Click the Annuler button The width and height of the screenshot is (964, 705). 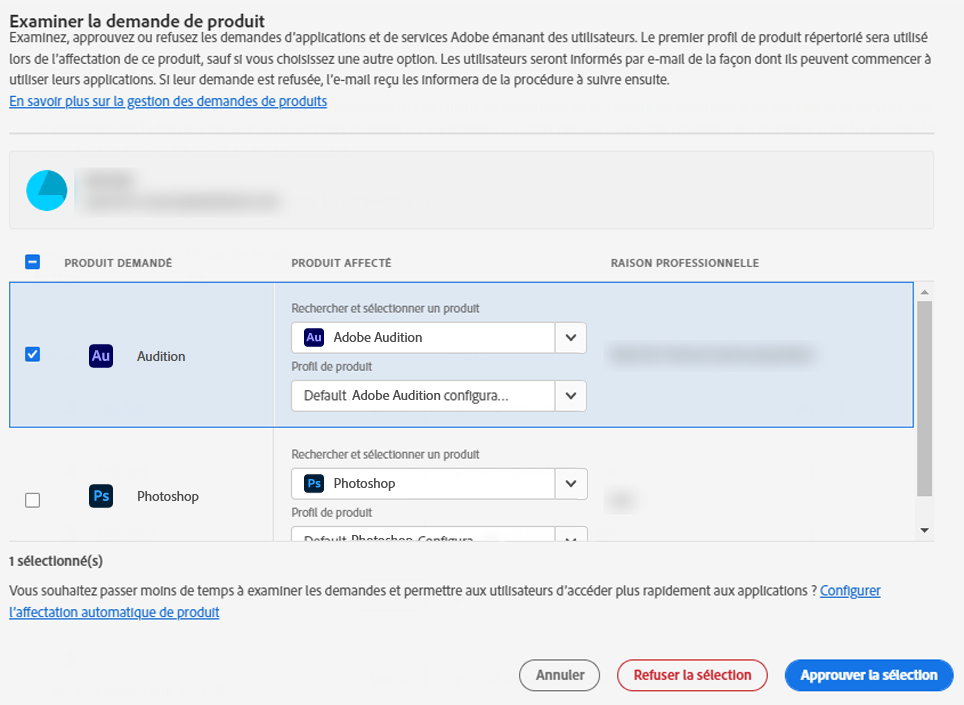(x=559, y=675)
